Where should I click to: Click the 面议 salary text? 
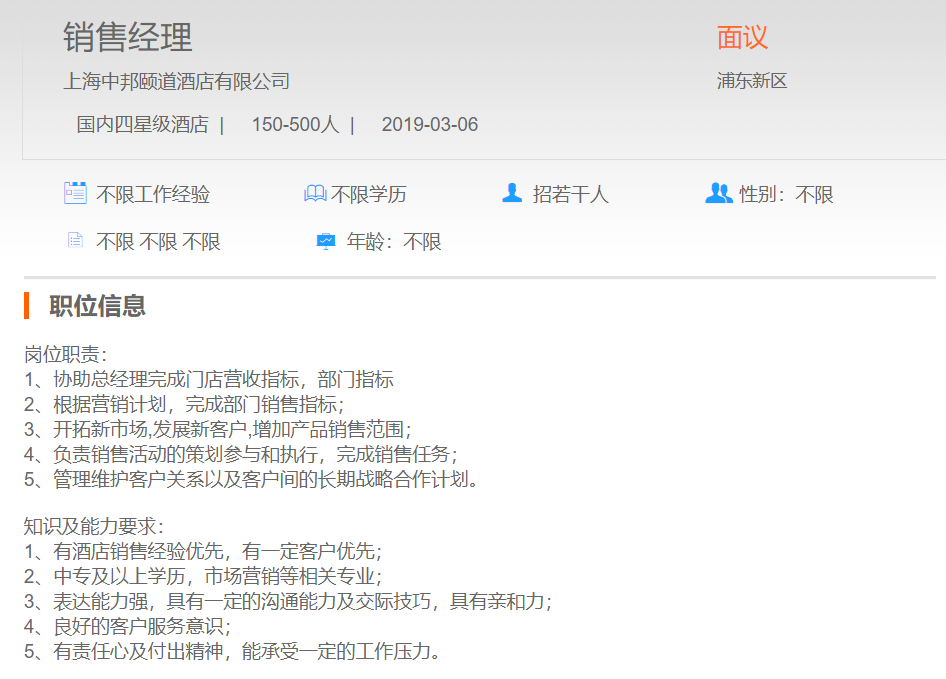(742, 37)
